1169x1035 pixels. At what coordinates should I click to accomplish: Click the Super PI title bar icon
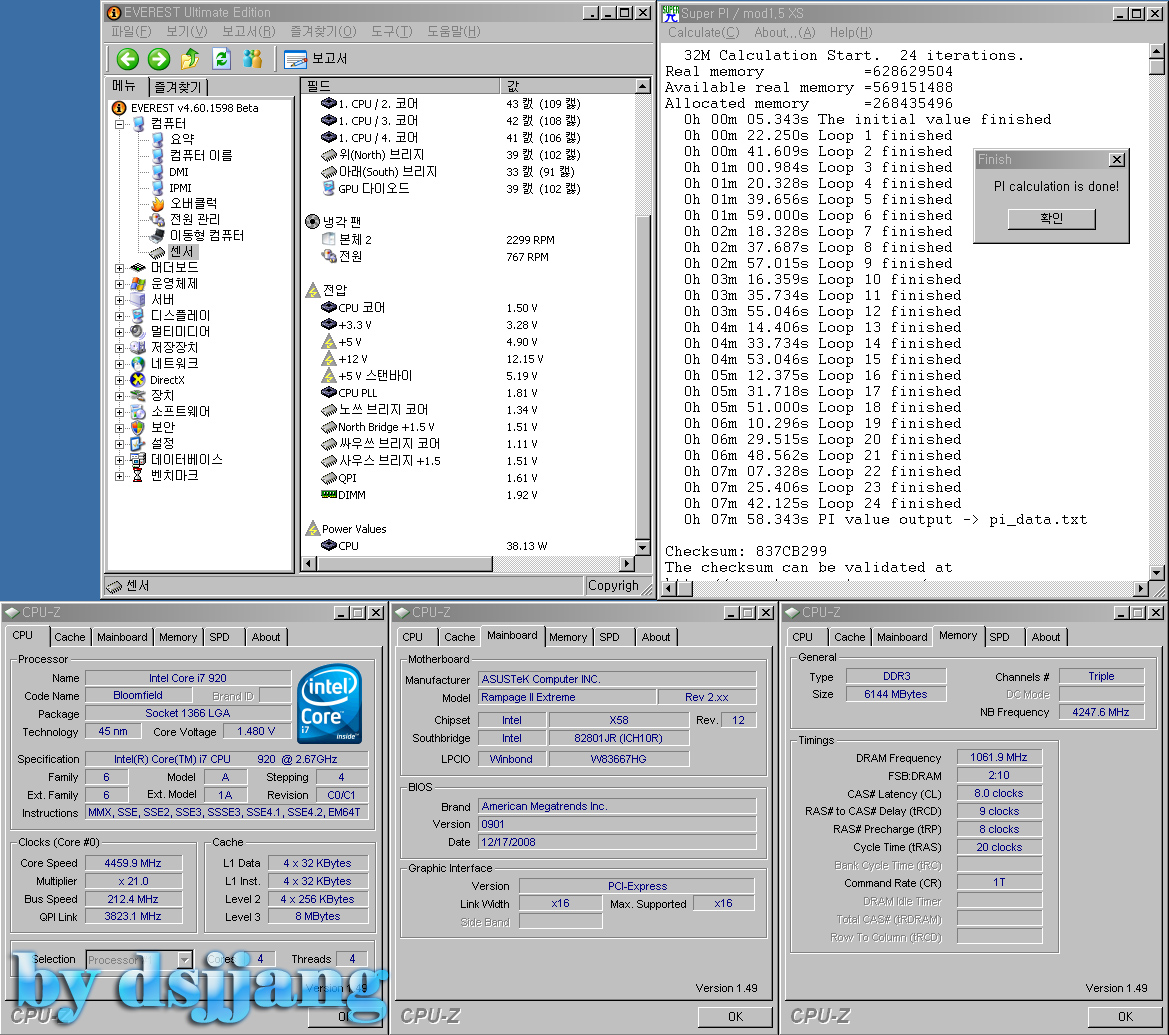(670, 13)
